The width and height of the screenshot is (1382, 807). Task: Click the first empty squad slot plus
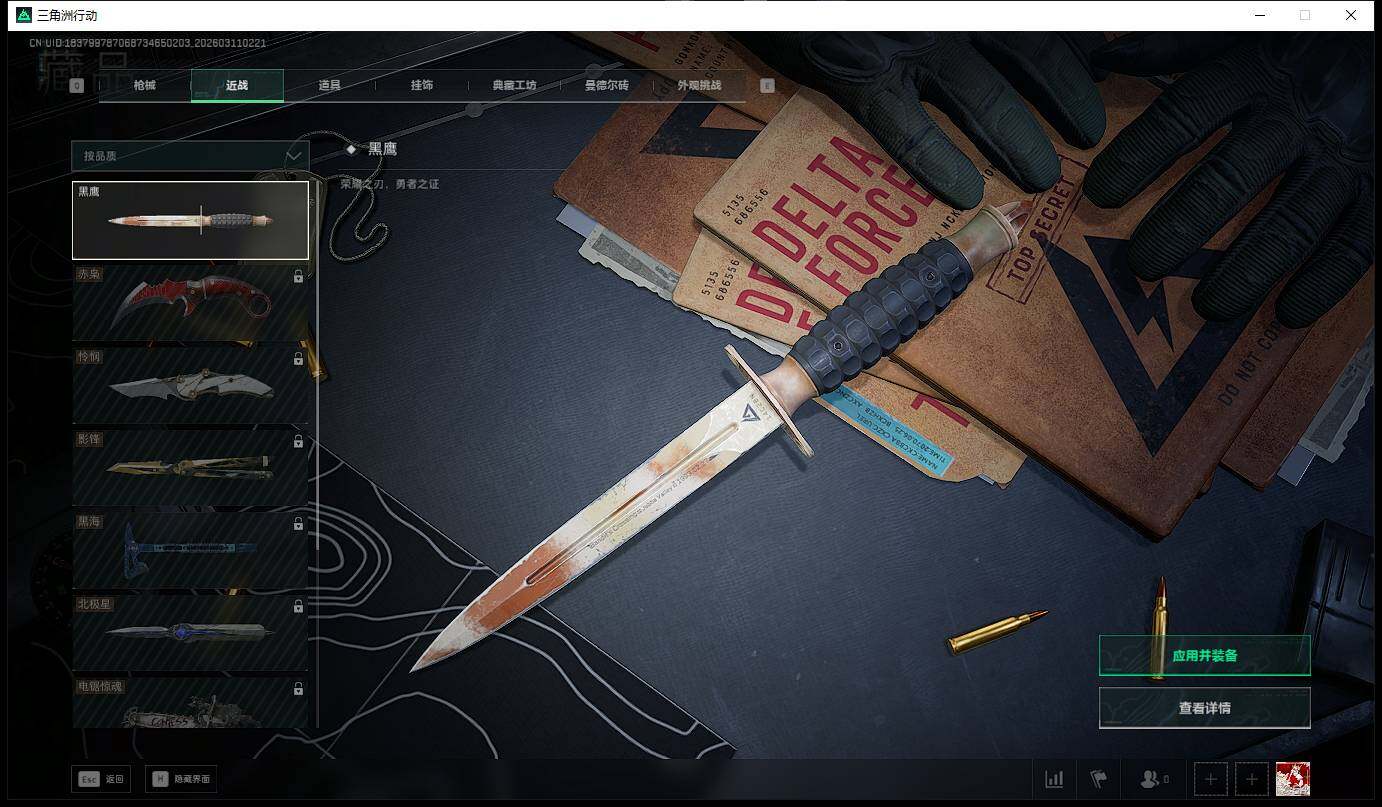[x=1211, y=779]
